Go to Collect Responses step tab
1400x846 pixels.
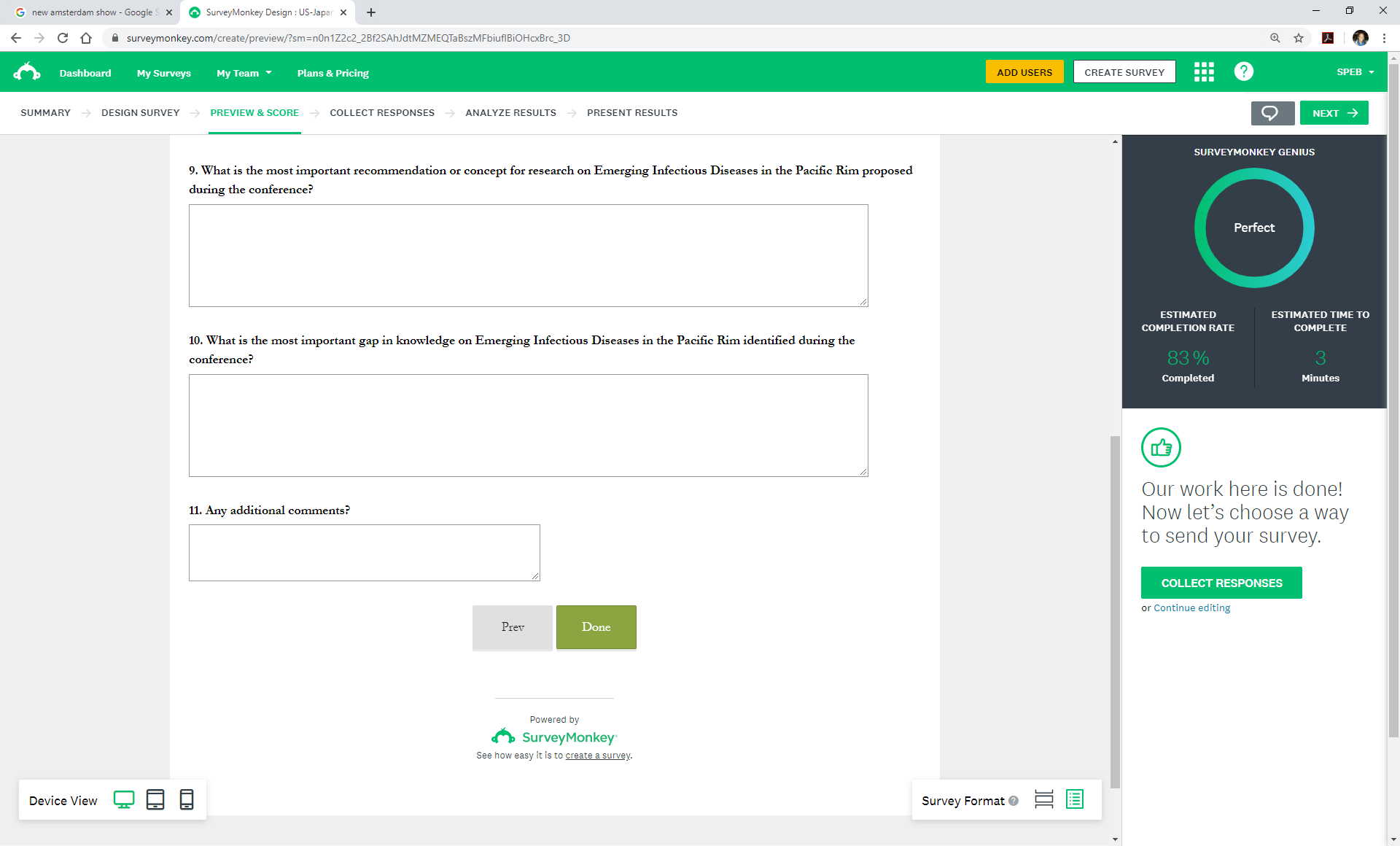click(x=381, y=113)
